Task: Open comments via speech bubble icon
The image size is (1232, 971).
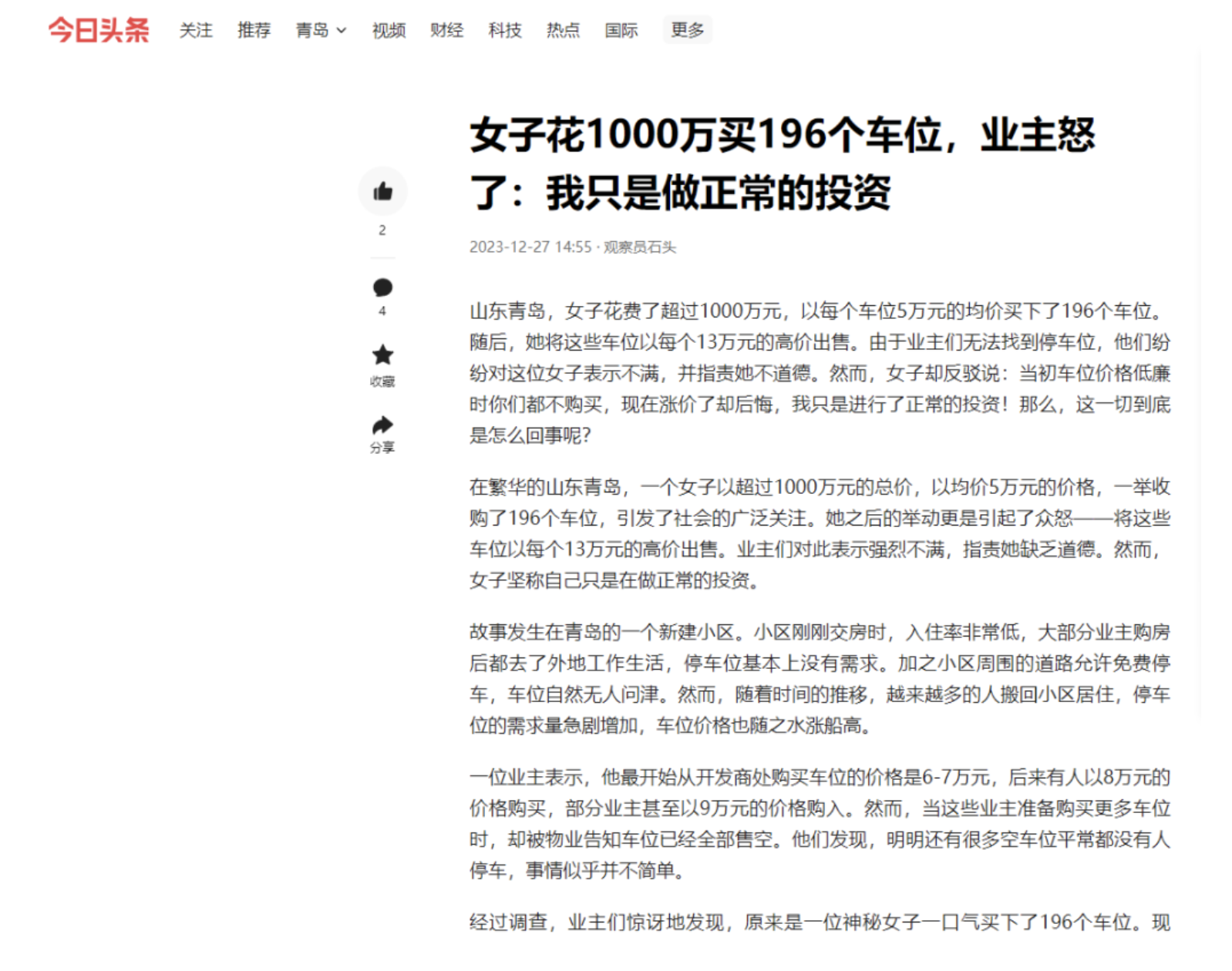Action: (x=382, y=287)
